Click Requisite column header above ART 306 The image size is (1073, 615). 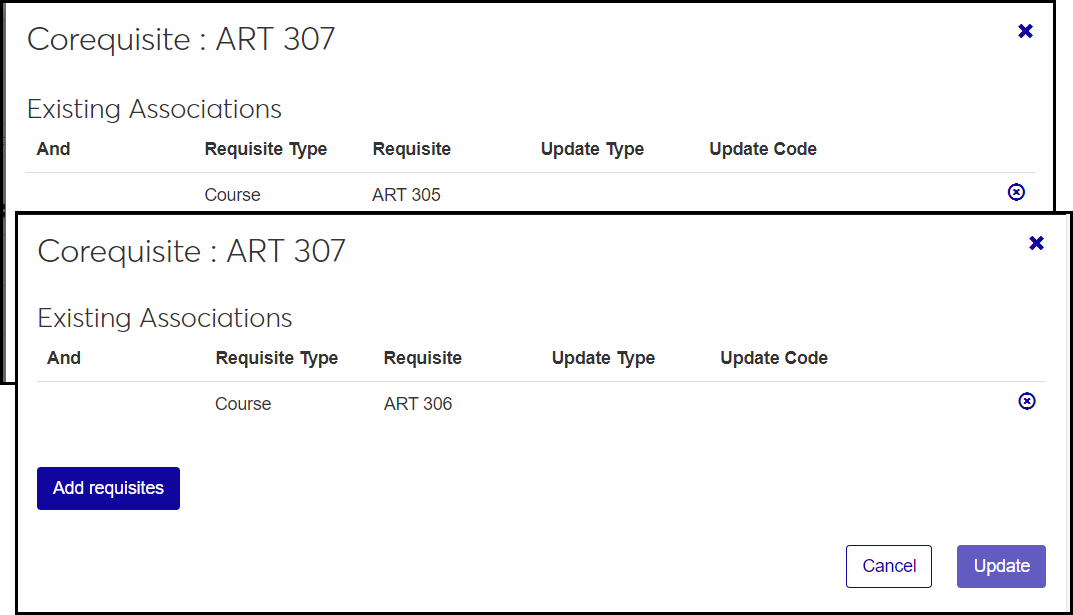point(423,358)
